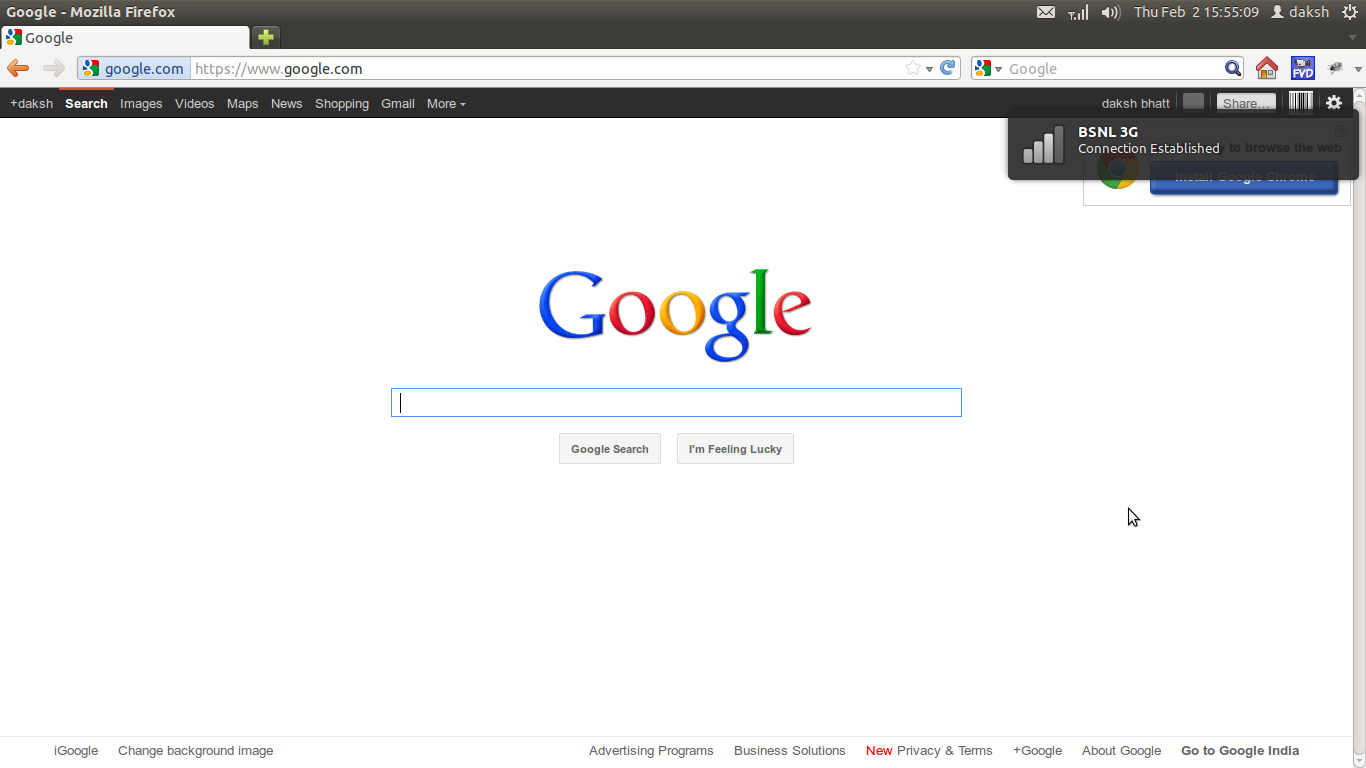Select the Google browser tab
1366x768 pixels.
coord(124,37)
